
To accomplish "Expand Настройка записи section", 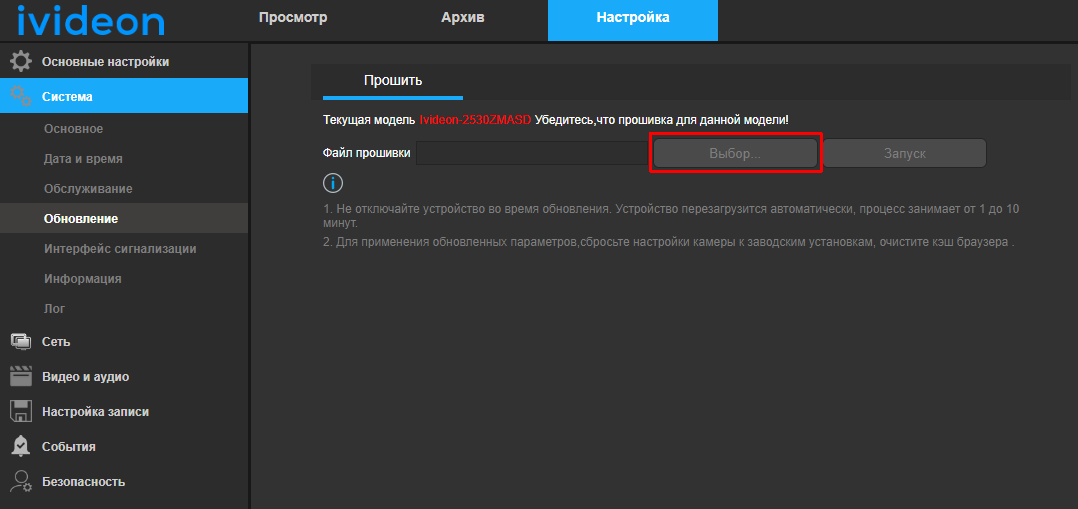I will pyautogui.click(x=124, y=411).
